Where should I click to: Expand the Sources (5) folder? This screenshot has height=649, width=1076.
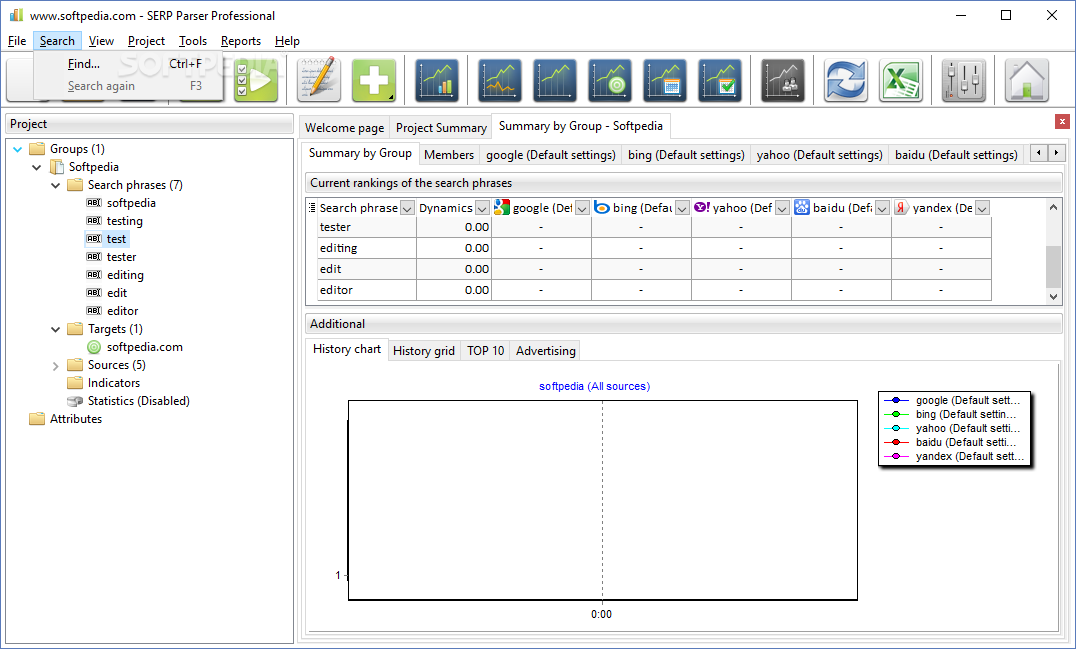(x=56, y=366)
